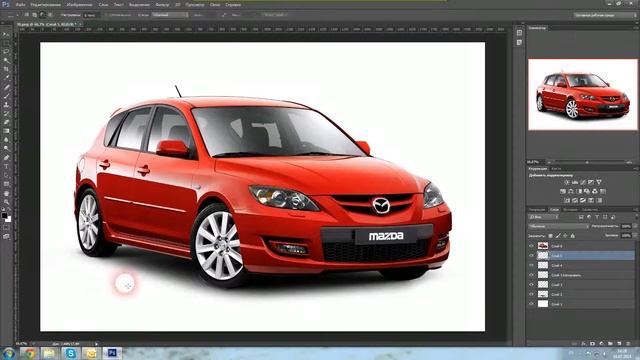Image resolution: width=640 pixels, height=360 pixels.
Task: Select the Слой 6 layer row
Action: pyautogui.click(x=581, y=246)
